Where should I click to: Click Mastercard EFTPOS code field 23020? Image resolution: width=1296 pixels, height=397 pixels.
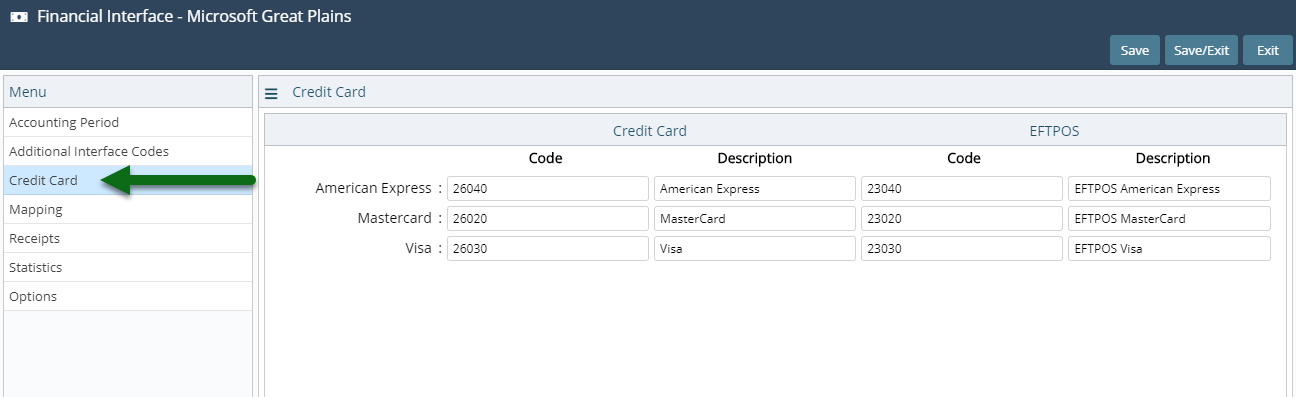[962, 218]
